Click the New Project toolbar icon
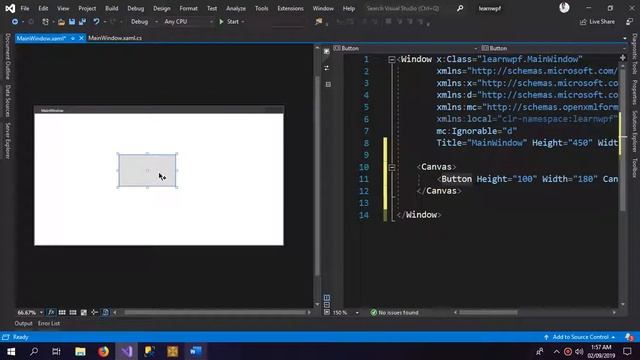 (x=45, y=22)
